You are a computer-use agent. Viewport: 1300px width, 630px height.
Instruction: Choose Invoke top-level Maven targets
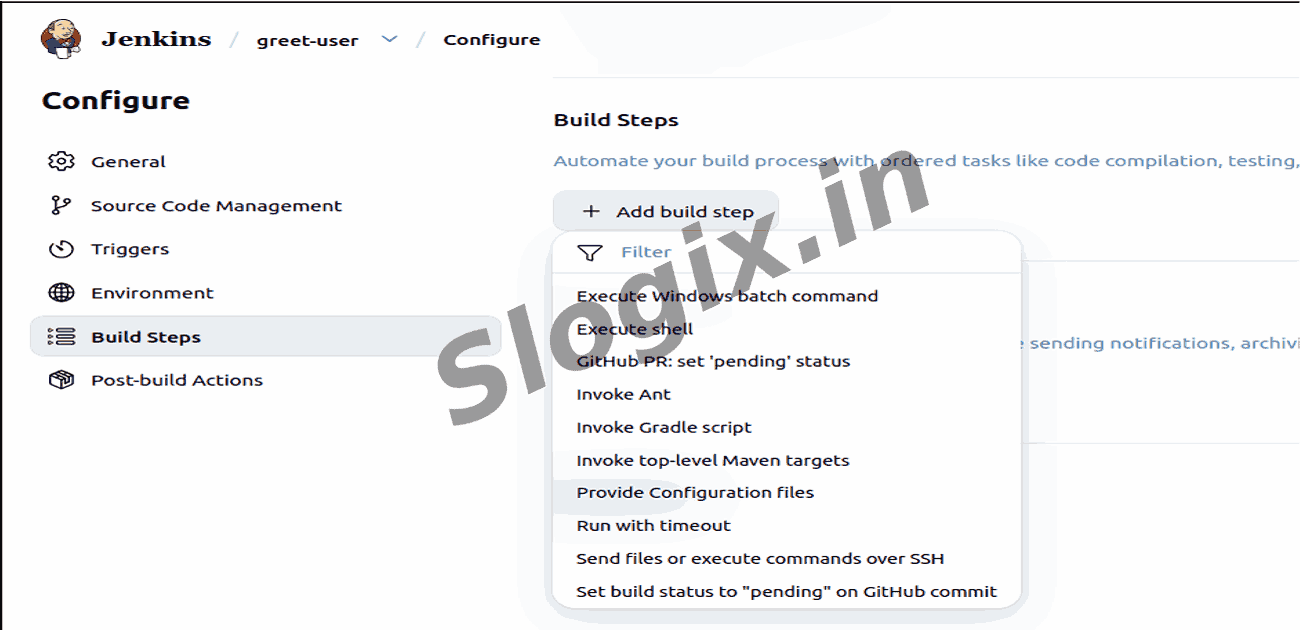click(712, 461)
